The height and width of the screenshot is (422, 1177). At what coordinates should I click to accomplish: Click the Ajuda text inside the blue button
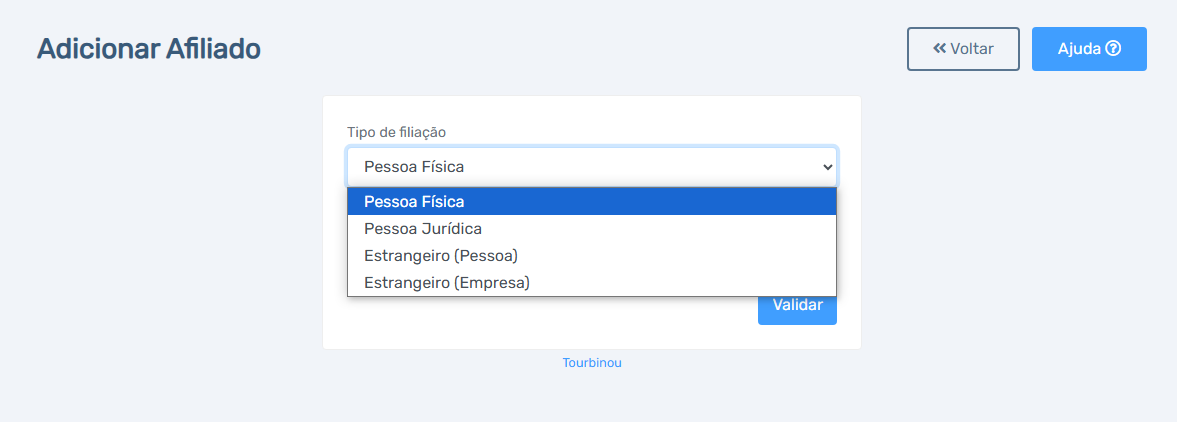1079,49
